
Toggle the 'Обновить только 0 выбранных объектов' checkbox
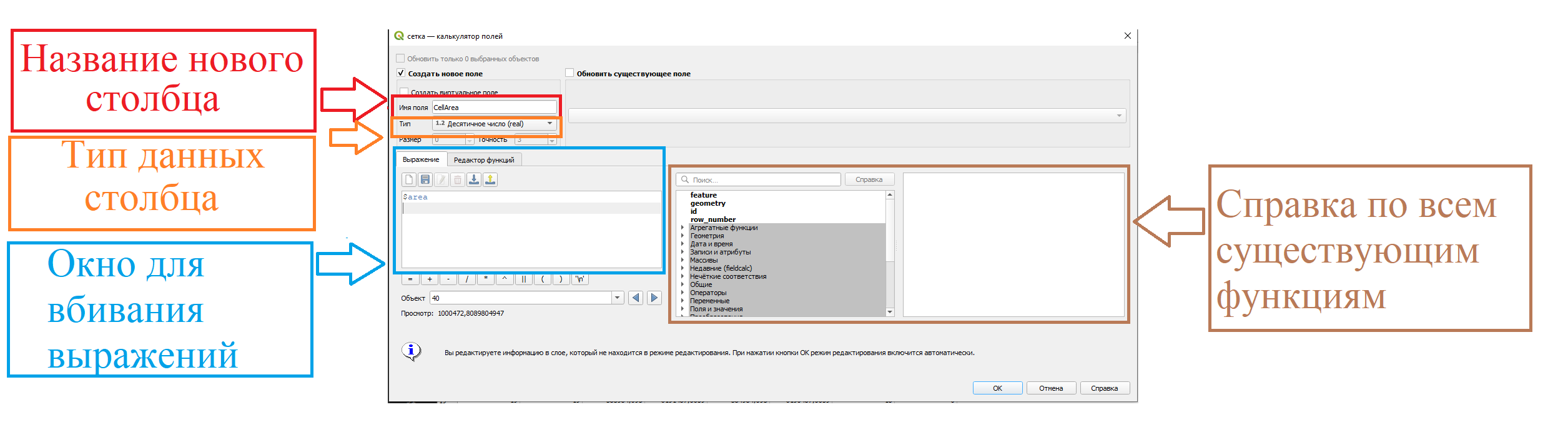(401, 59)
